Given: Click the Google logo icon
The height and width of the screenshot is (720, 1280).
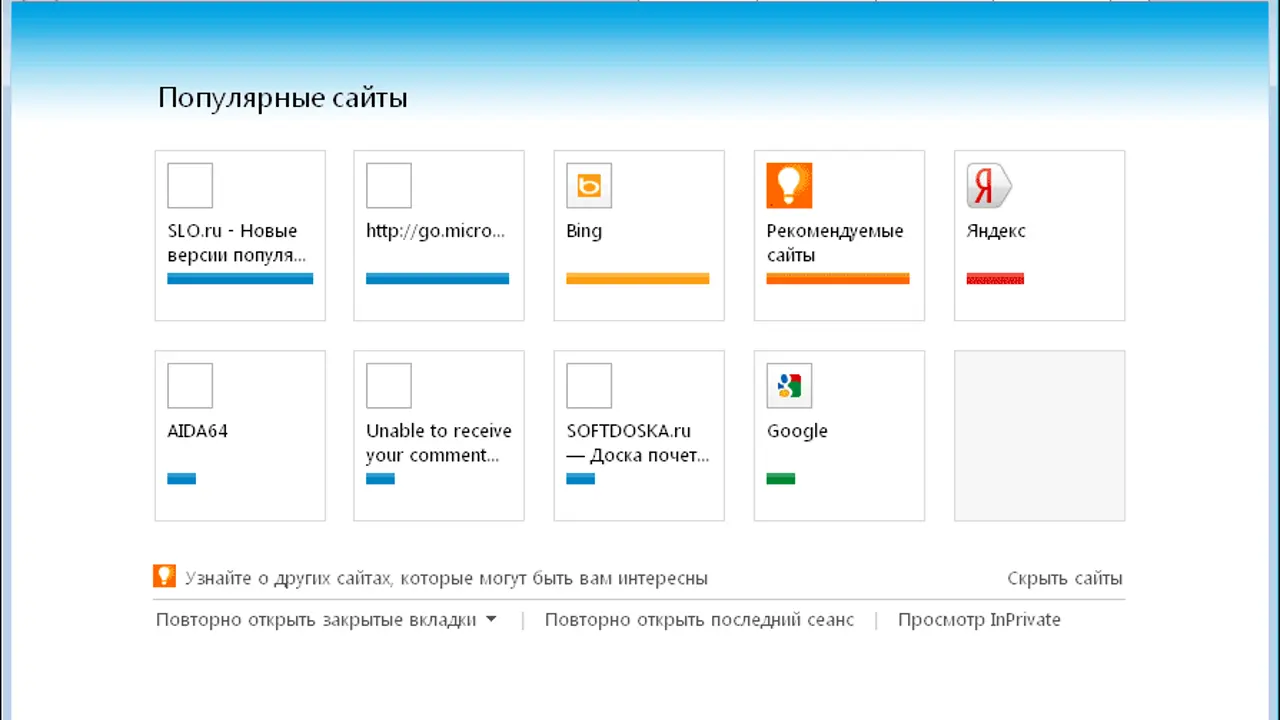Looking at the screenshot, I should tap(789, 386).
